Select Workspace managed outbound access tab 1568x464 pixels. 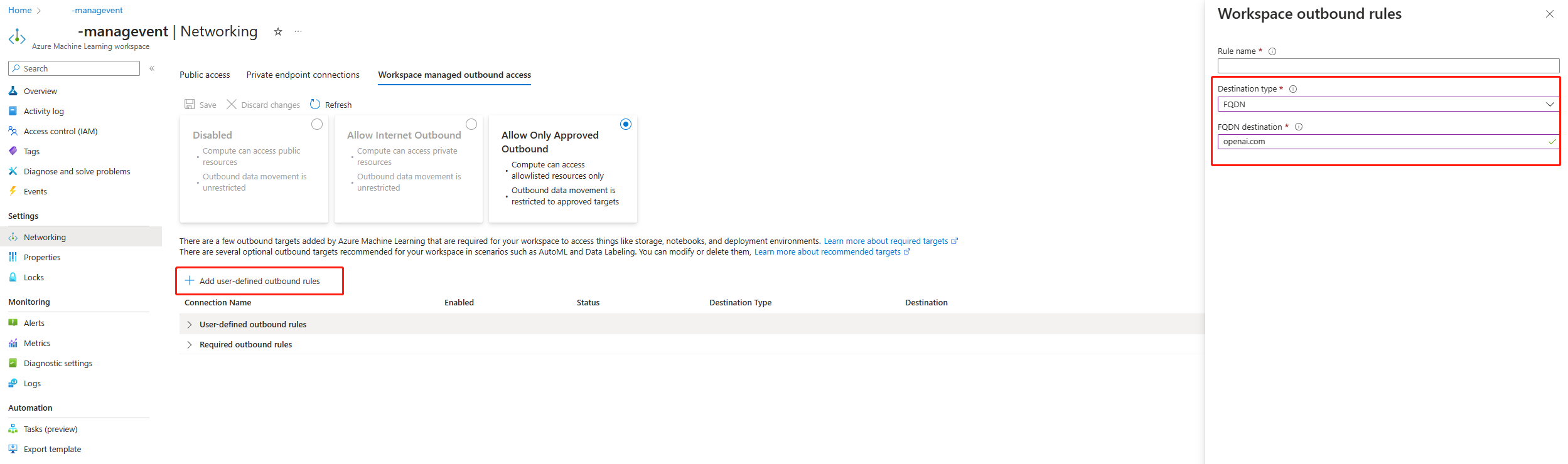pos(454,75)
